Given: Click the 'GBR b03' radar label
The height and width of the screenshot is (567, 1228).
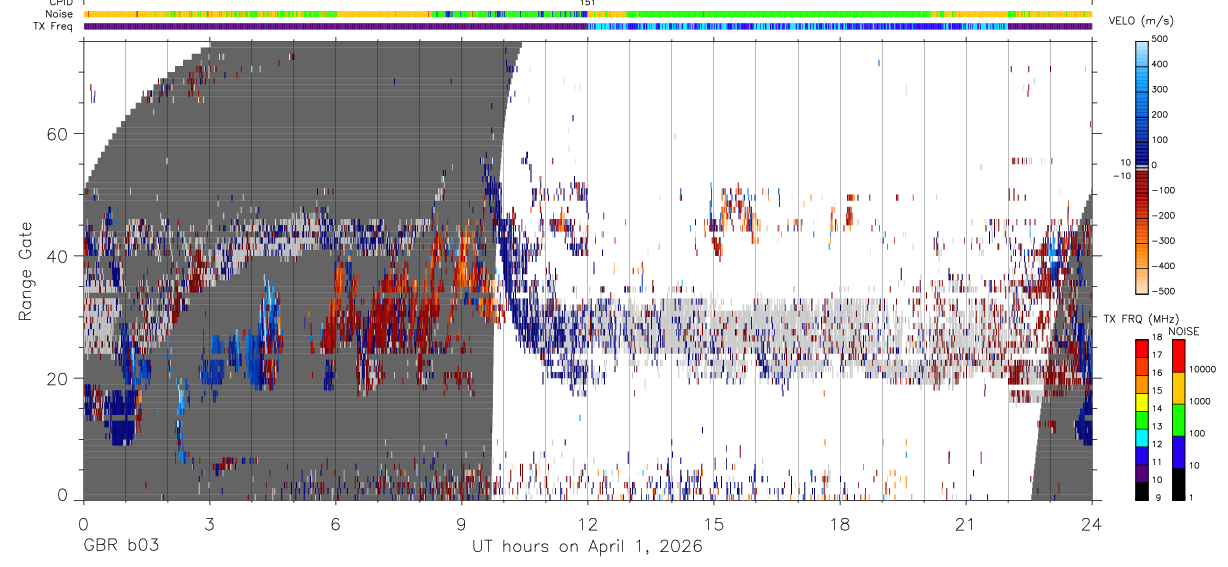Looking at the screenshot, I should pyautogui.click(x=120, y=546).
